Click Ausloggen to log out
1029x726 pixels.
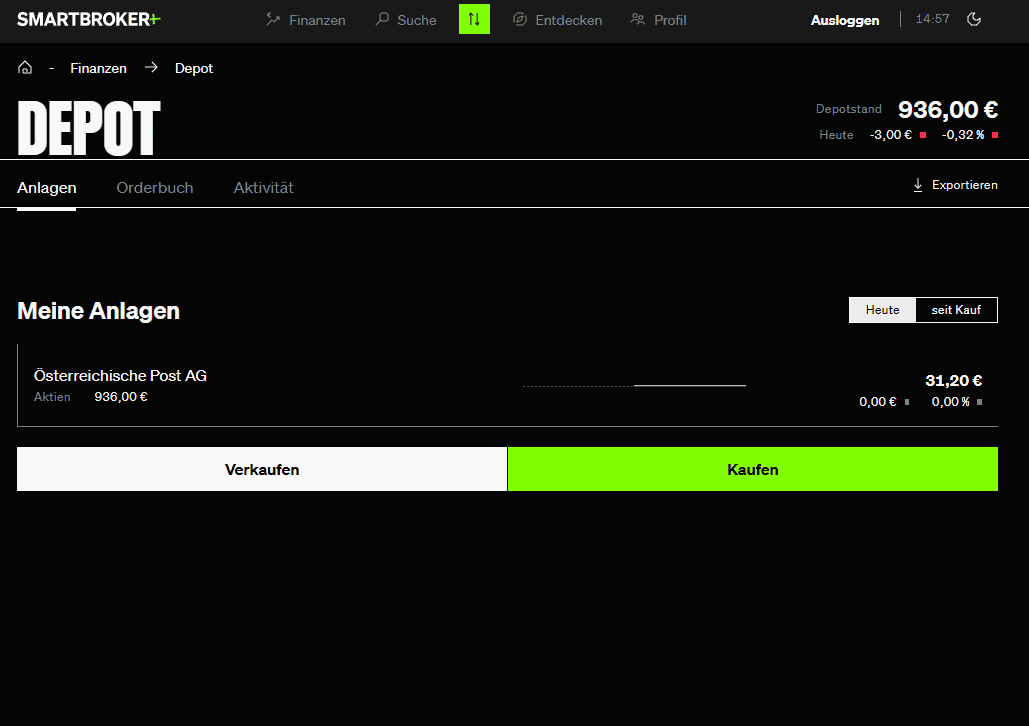[x=845, y=20]
